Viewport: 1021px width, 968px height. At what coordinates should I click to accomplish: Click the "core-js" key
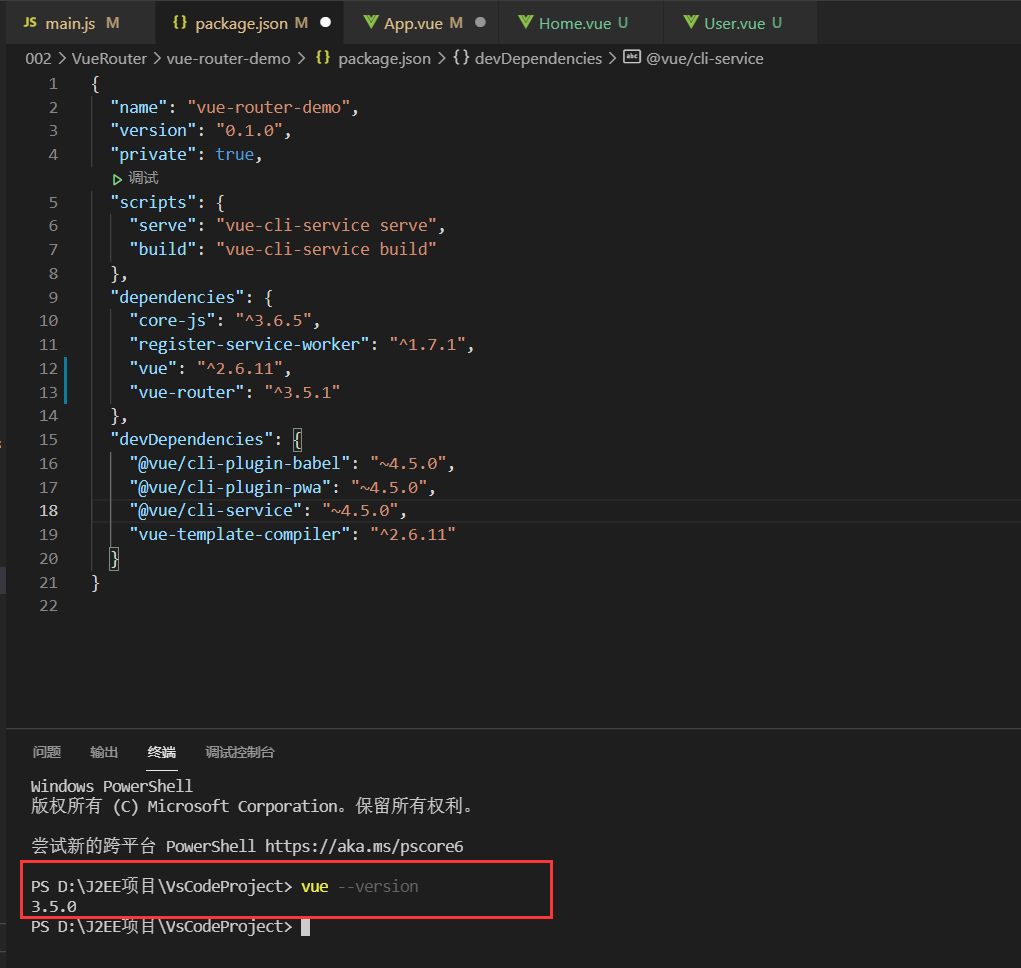click(172, 321)
